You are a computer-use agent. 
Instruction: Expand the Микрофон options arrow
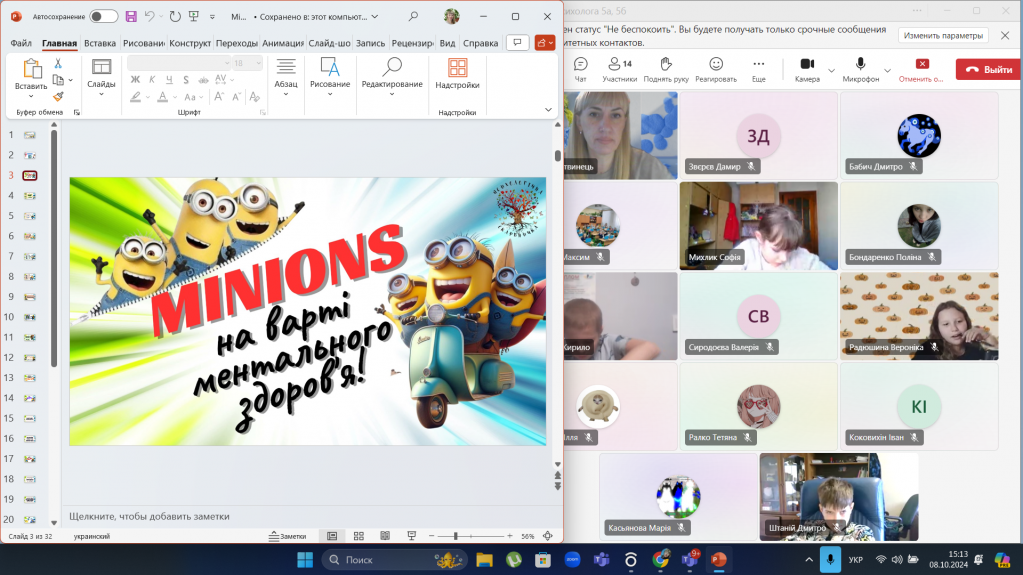[x=888, y=70]
